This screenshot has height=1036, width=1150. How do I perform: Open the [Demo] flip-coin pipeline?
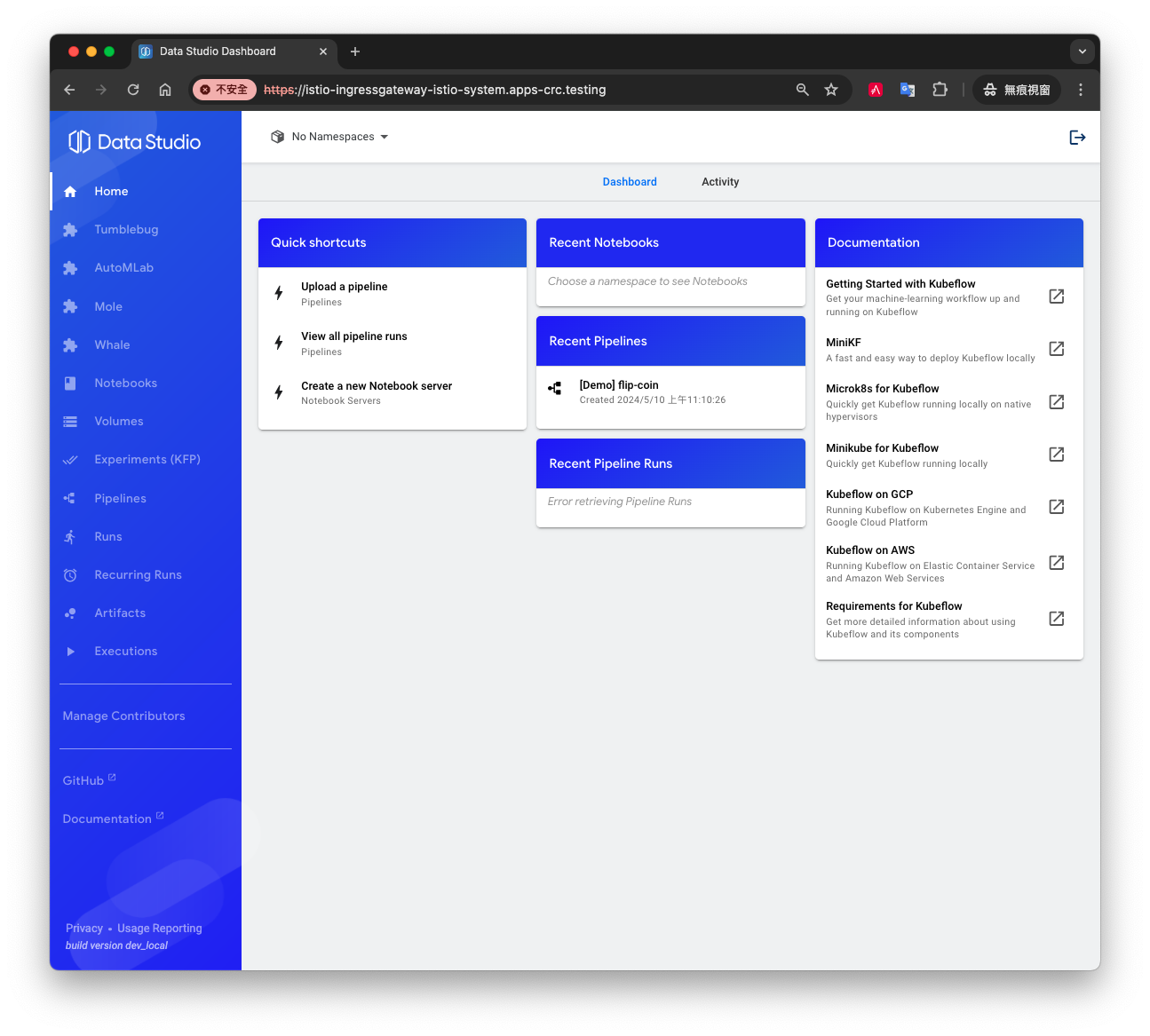click(x=619, y=385)
